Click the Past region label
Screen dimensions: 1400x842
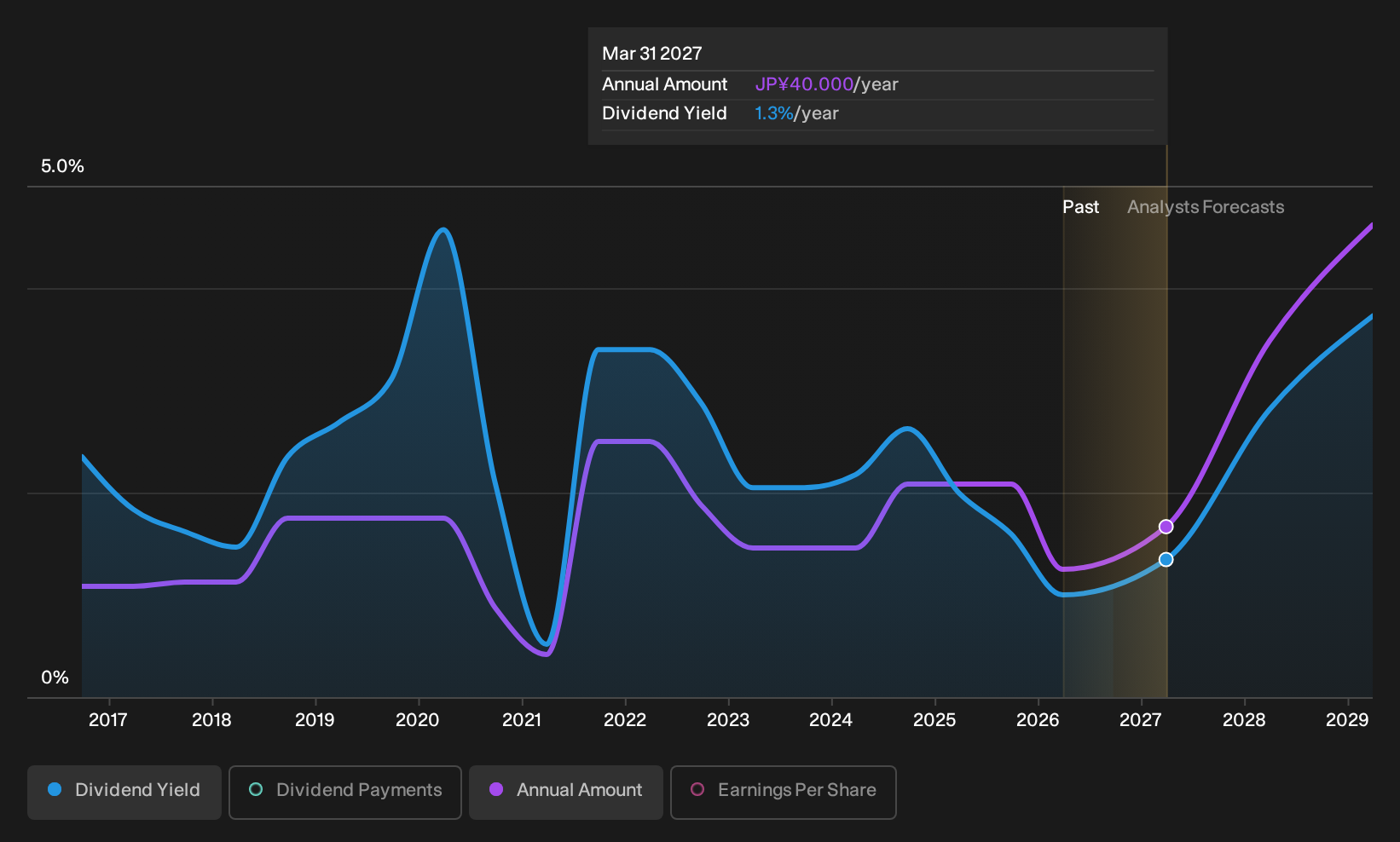tap(1080, 207)
